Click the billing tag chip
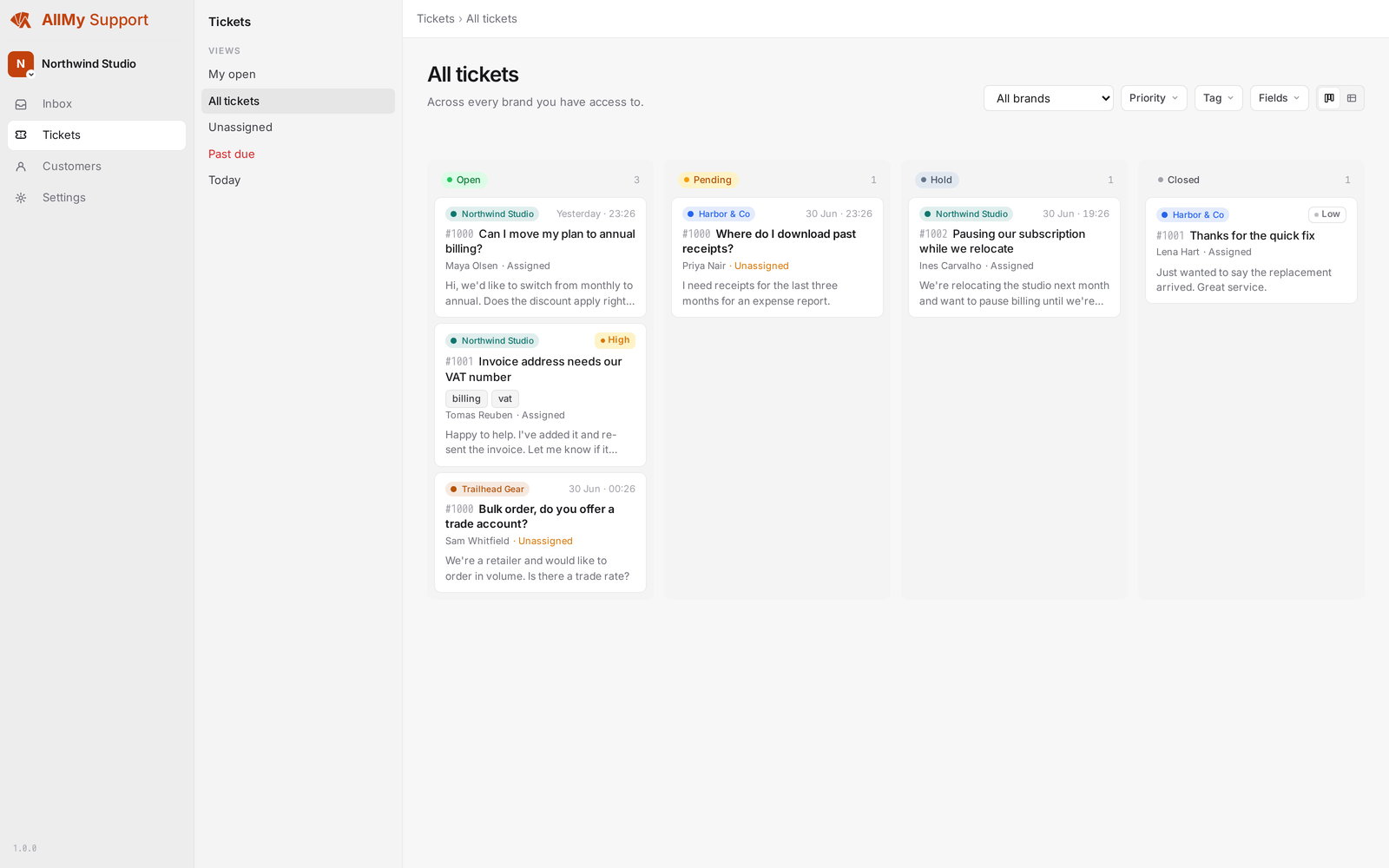 466,398
